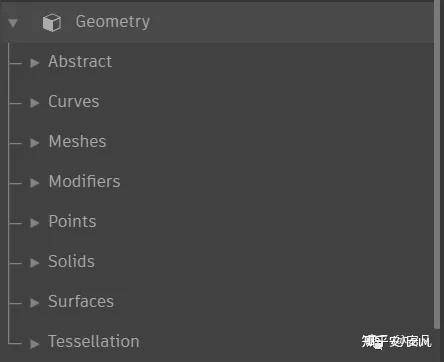This screenshot has height=362, width=444.
Task: Click the Geometry cube icon
Action: click(52, 23)
